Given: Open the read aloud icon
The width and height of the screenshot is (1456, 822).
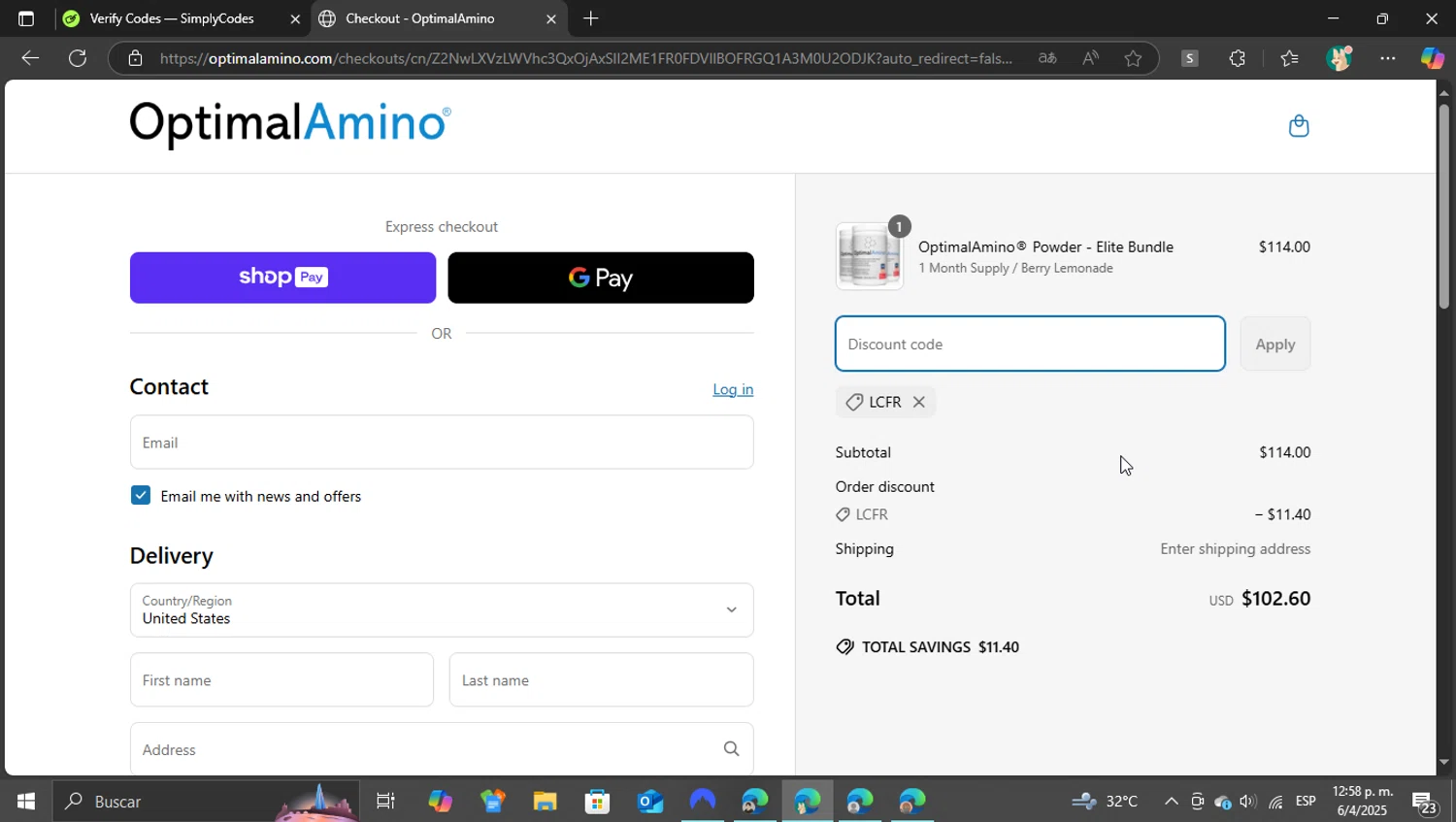Looking at the screenshot, I should pyautogui.click(x=1090, y=58).
